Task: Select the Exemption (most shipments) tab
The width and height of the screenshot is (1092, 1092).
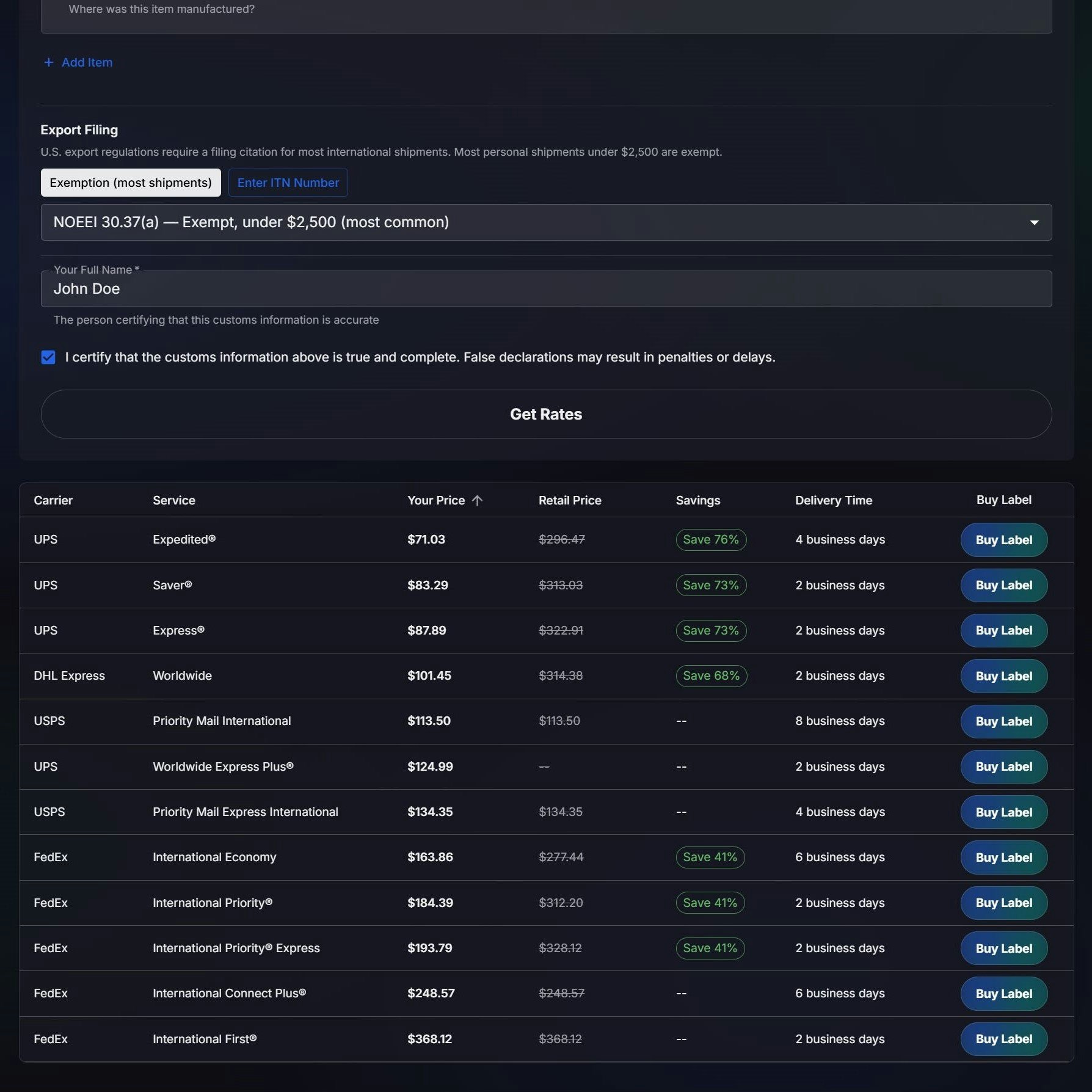Action: [x=130, y=182]
